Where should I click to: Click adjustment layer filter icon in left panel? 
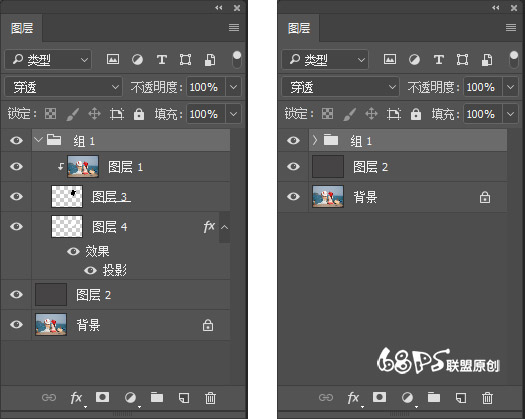(x=137, y=60)
